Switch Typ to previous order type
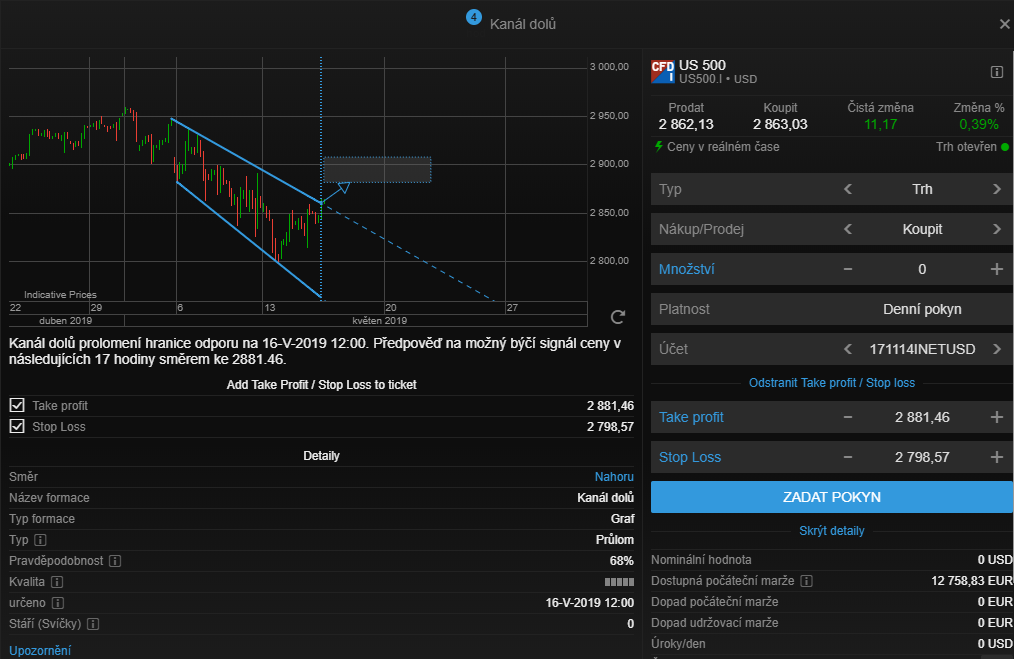 coord(848,189)
